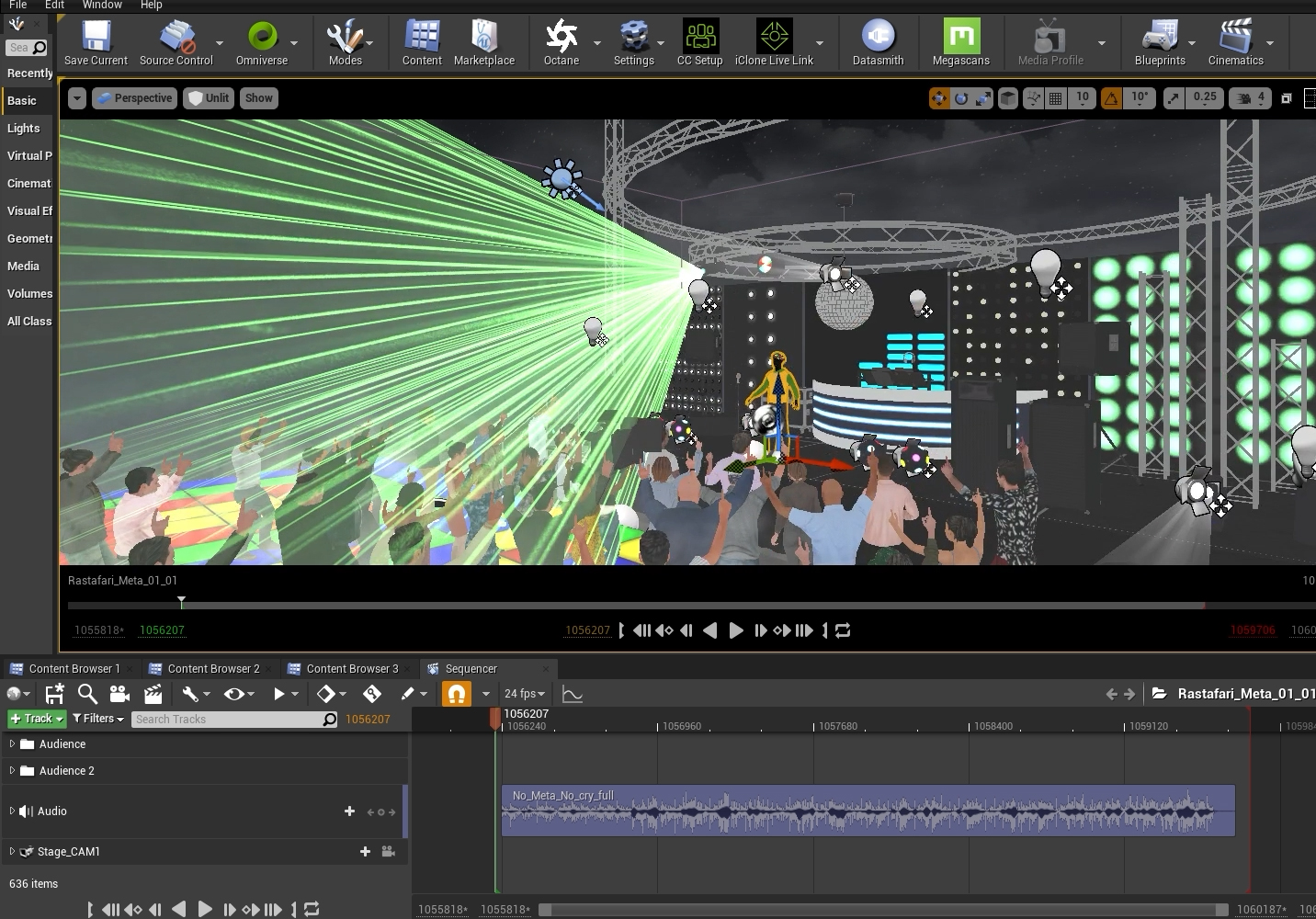The width and height of the screenshot is (1316, 919).
Task: Open the Settings gear icon
Action: 633,42
